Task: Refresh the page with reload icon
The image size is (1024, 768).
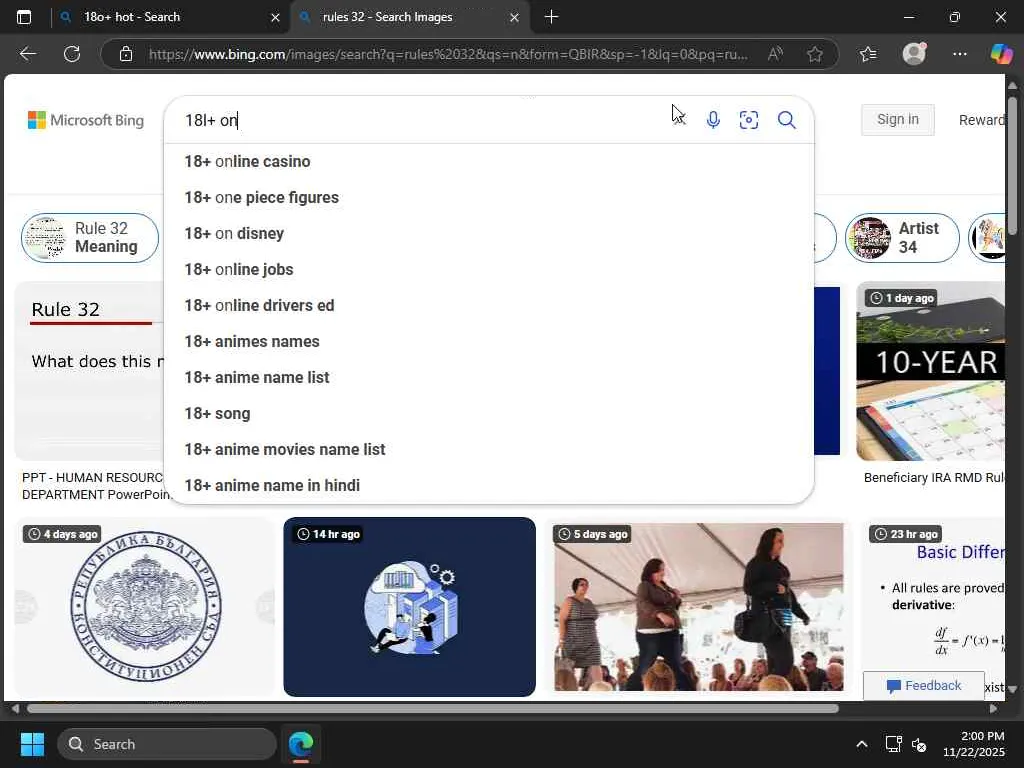Action: 72,54
